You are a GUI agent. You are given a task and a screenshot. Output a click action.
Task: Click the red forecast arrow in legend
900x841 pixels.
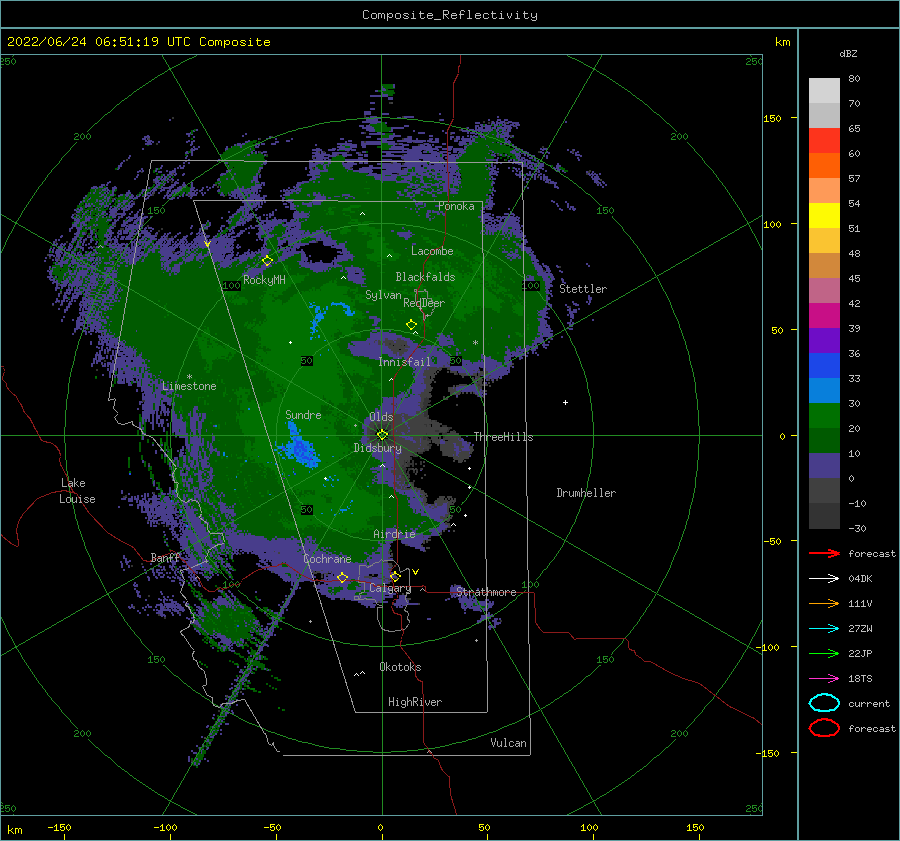824,553
